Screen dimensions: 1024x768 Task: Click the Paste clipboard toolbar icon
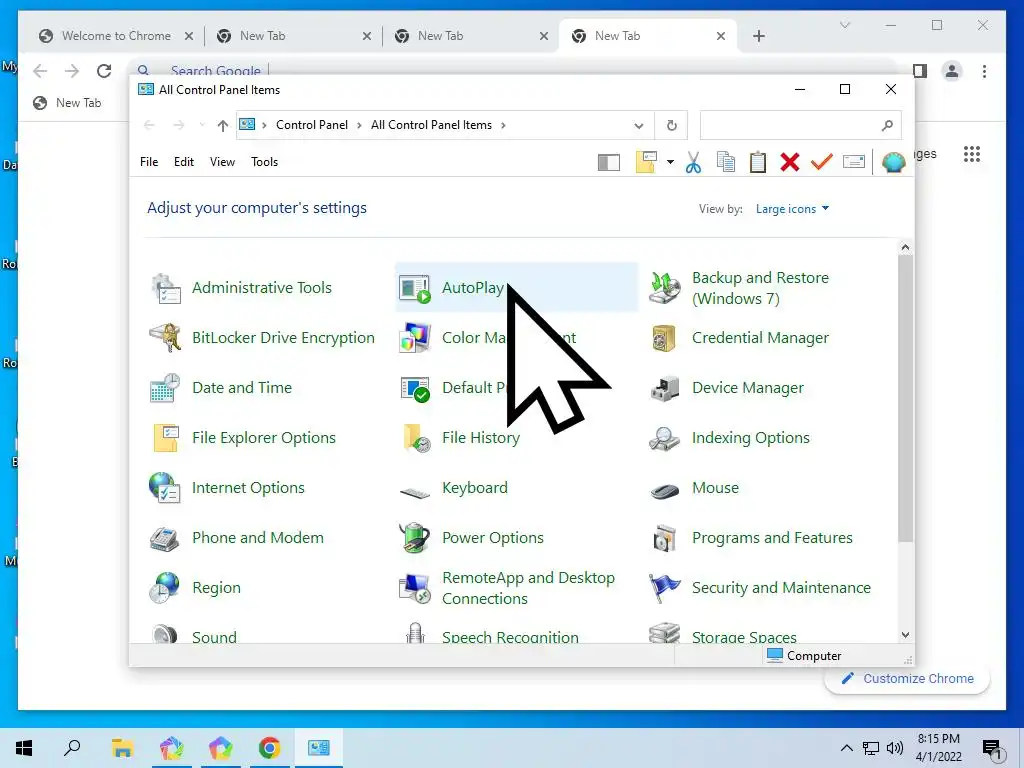[x=758, y=162]
